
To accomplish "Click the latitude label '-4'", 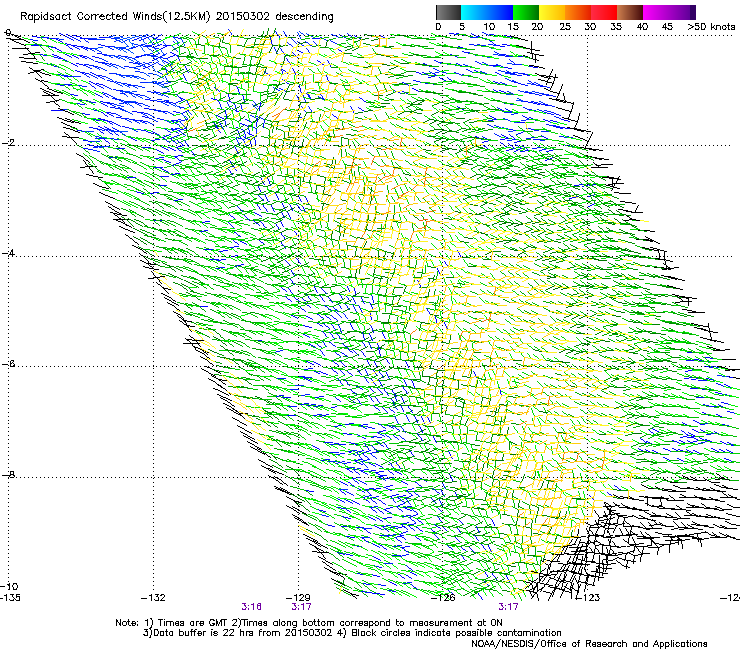I will tap(8, 253).
